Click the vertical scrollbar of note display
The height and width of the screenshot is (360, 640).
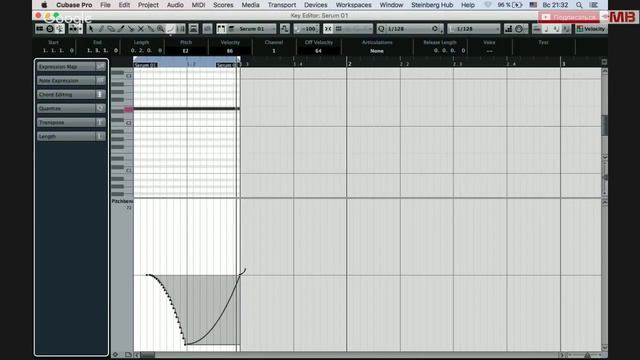(605, 124)
